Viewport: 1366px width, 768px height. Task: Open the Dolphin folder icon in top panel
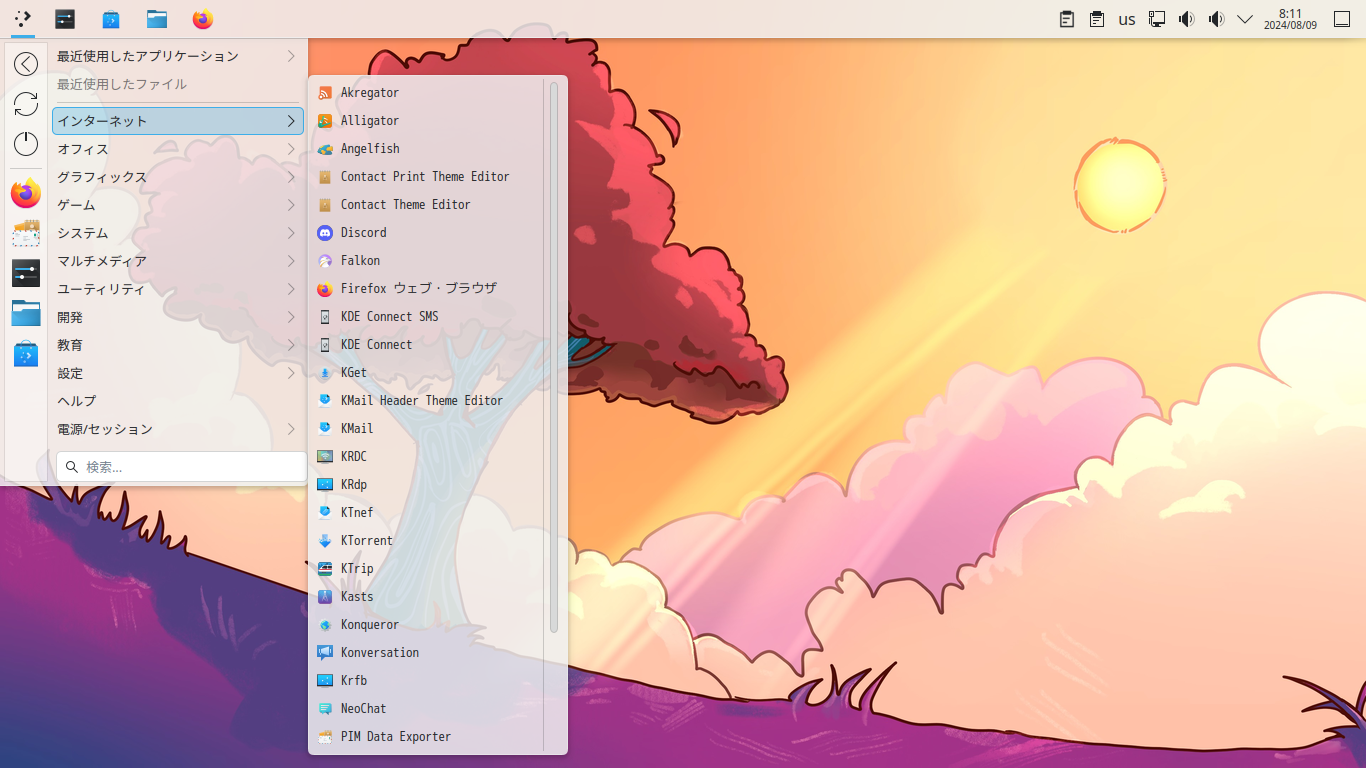point(157,19)
